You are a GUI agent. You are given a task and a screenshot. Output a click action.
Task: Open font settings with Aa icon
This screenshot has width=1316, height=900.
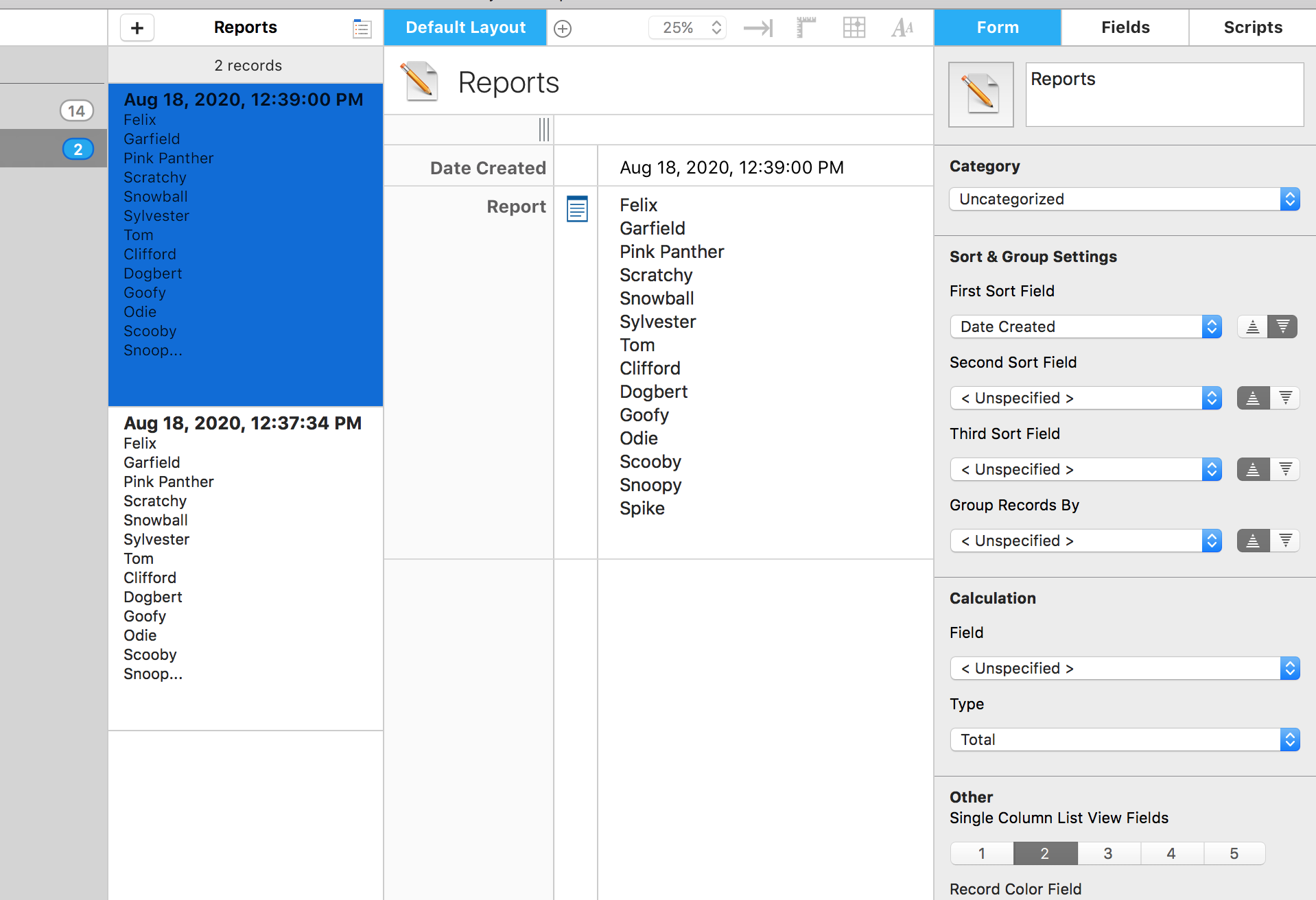[902, 28]
